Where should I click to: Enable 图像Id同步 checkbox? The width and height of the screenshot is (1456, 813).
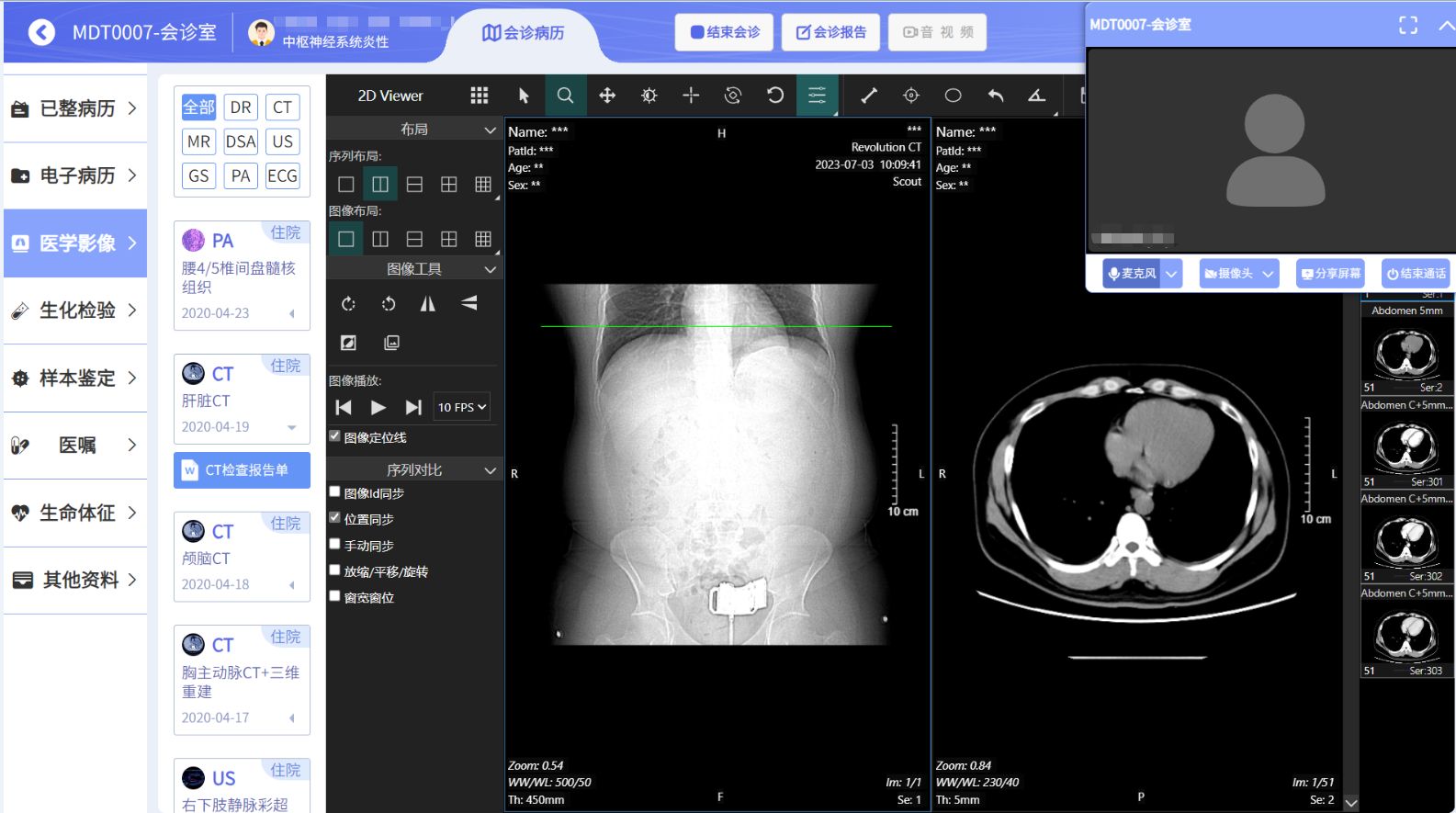tap(335, 492)
